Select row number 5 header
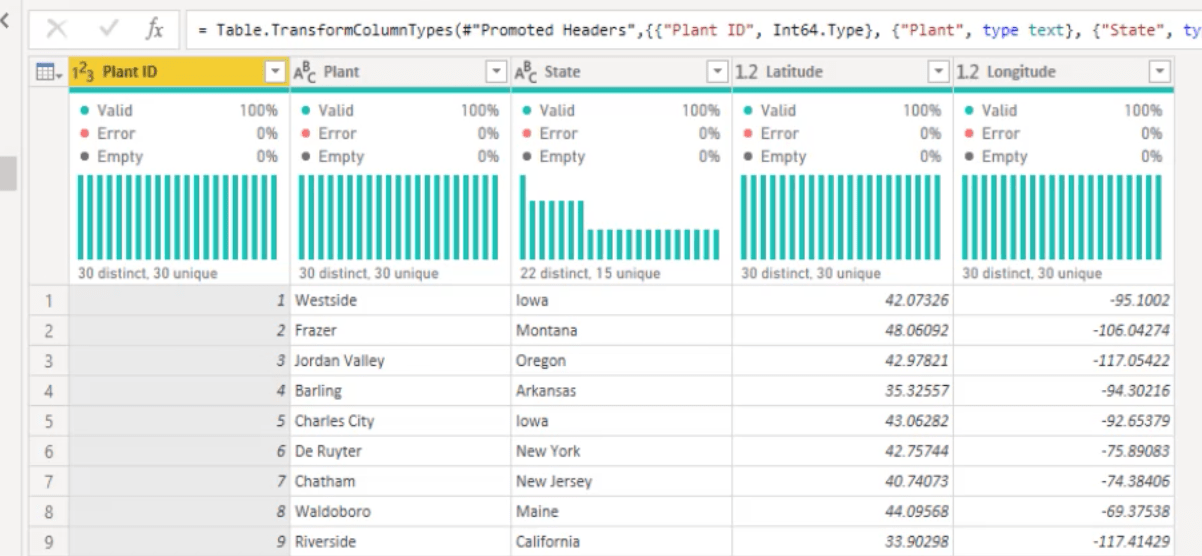Screen dimensions: 1202x556 coord(48,421)
